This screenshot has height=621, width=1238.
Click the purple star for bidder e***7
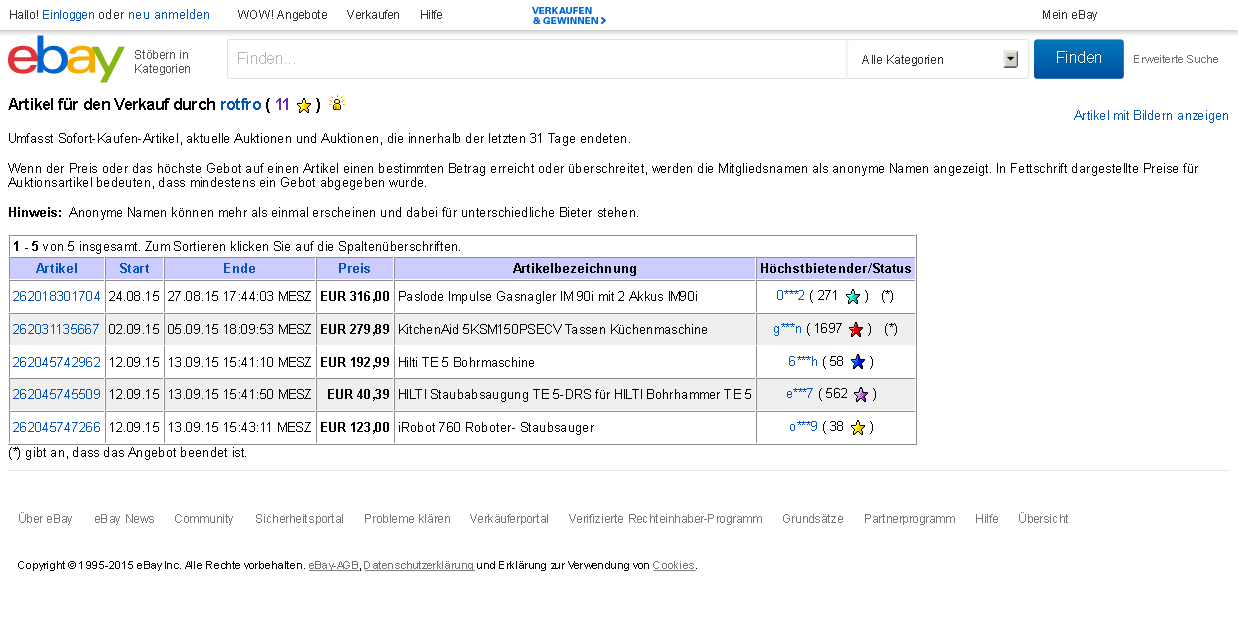tap(860, 395)
